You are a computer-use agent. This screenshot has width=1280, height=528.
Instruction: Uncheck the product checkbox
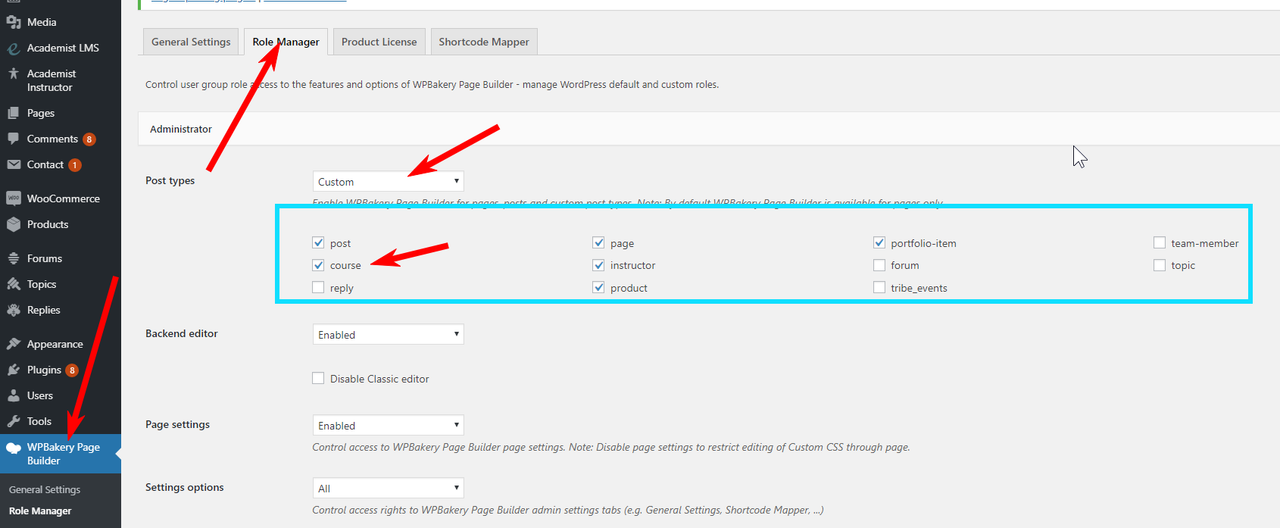(x=598, y=288)
